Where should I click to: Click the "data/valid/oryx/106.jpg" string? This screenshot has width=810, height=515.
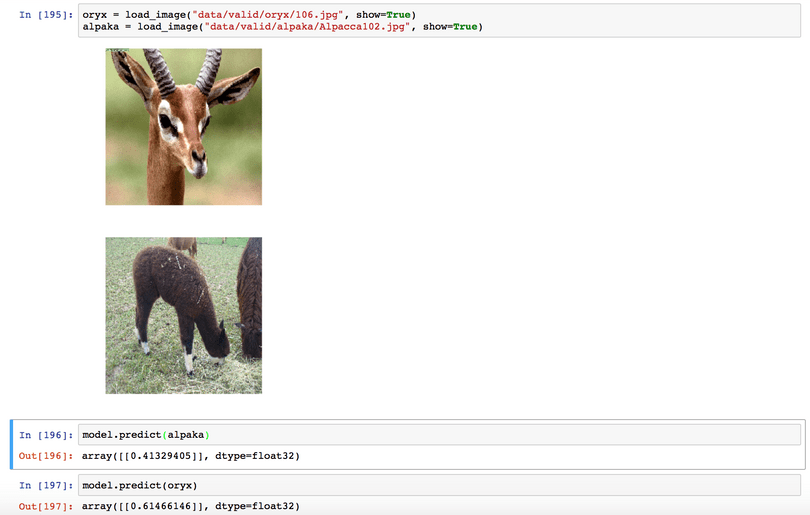pos(268,15)
